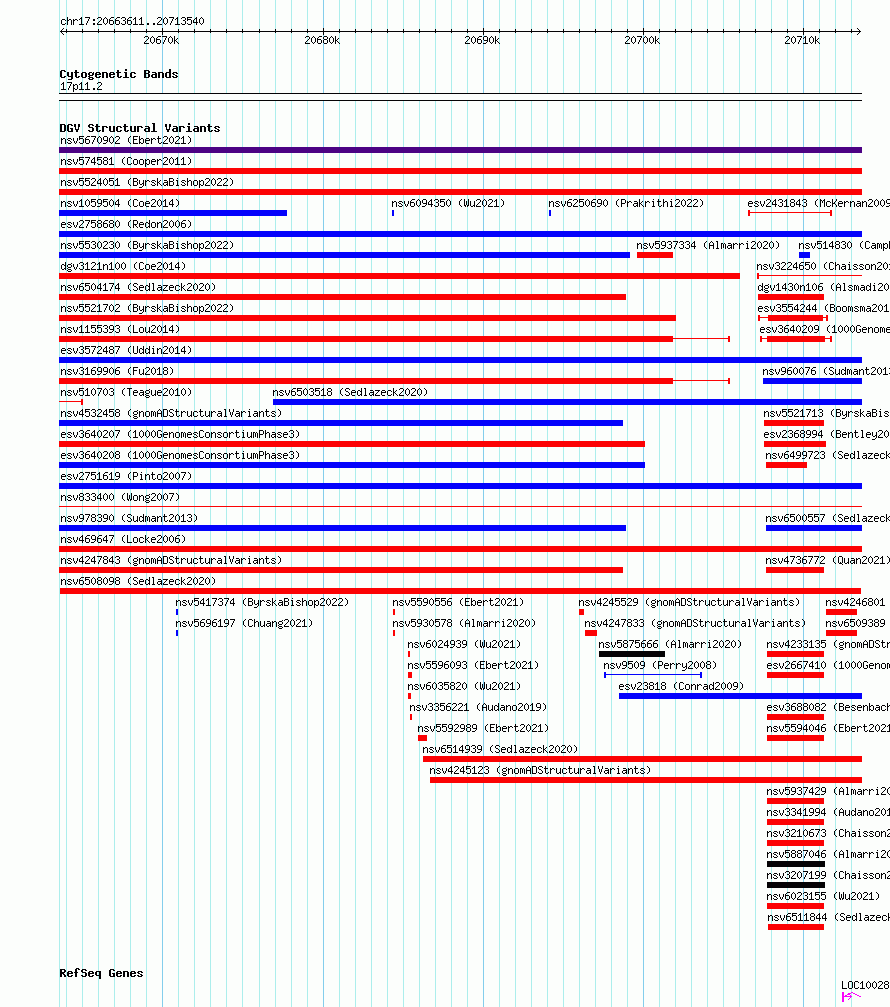Viewport: 890px width, 1007px height.
Task: Click the Cytogenetic Bands track title
Action: click(x=119, y=74)
